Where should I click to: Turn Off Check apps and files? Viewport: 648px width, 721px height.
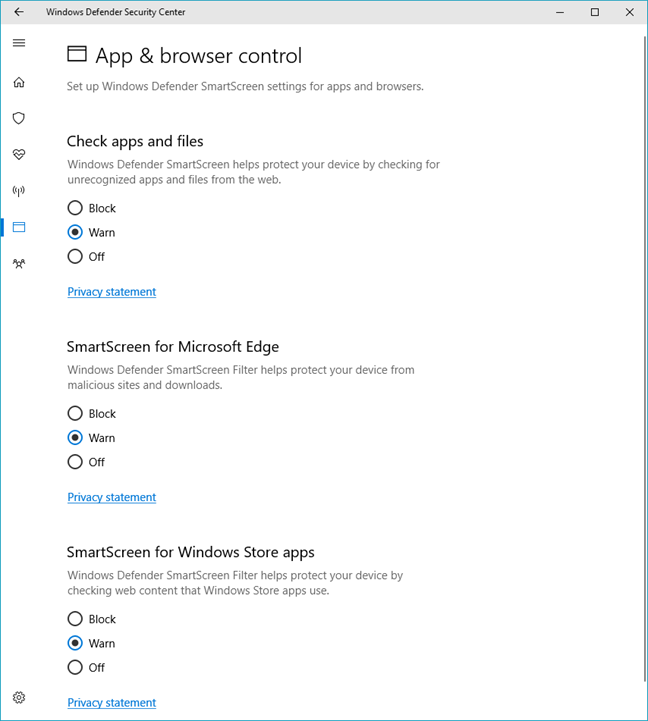75,256
